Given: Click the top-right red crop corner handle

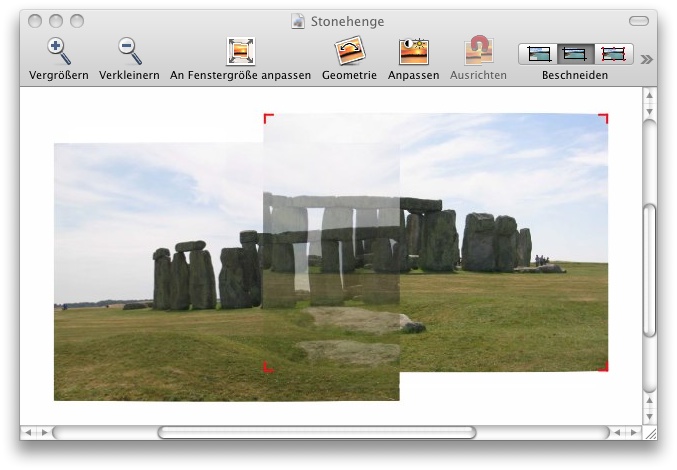Looking at the screenshot, I should point(603,118).
